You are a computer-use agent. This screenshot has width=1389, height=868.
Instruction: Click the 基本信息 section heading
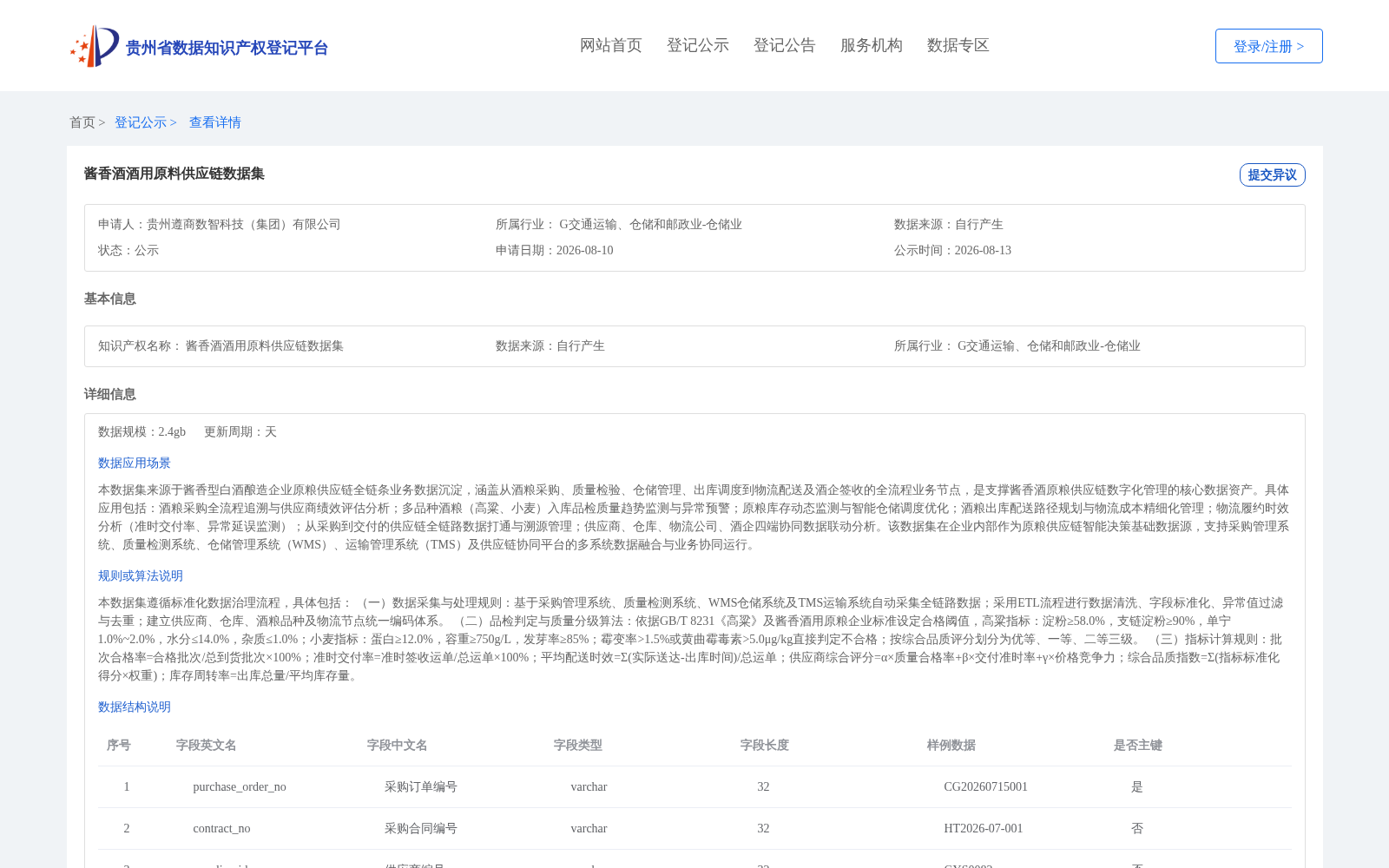[x=110, y=299]
